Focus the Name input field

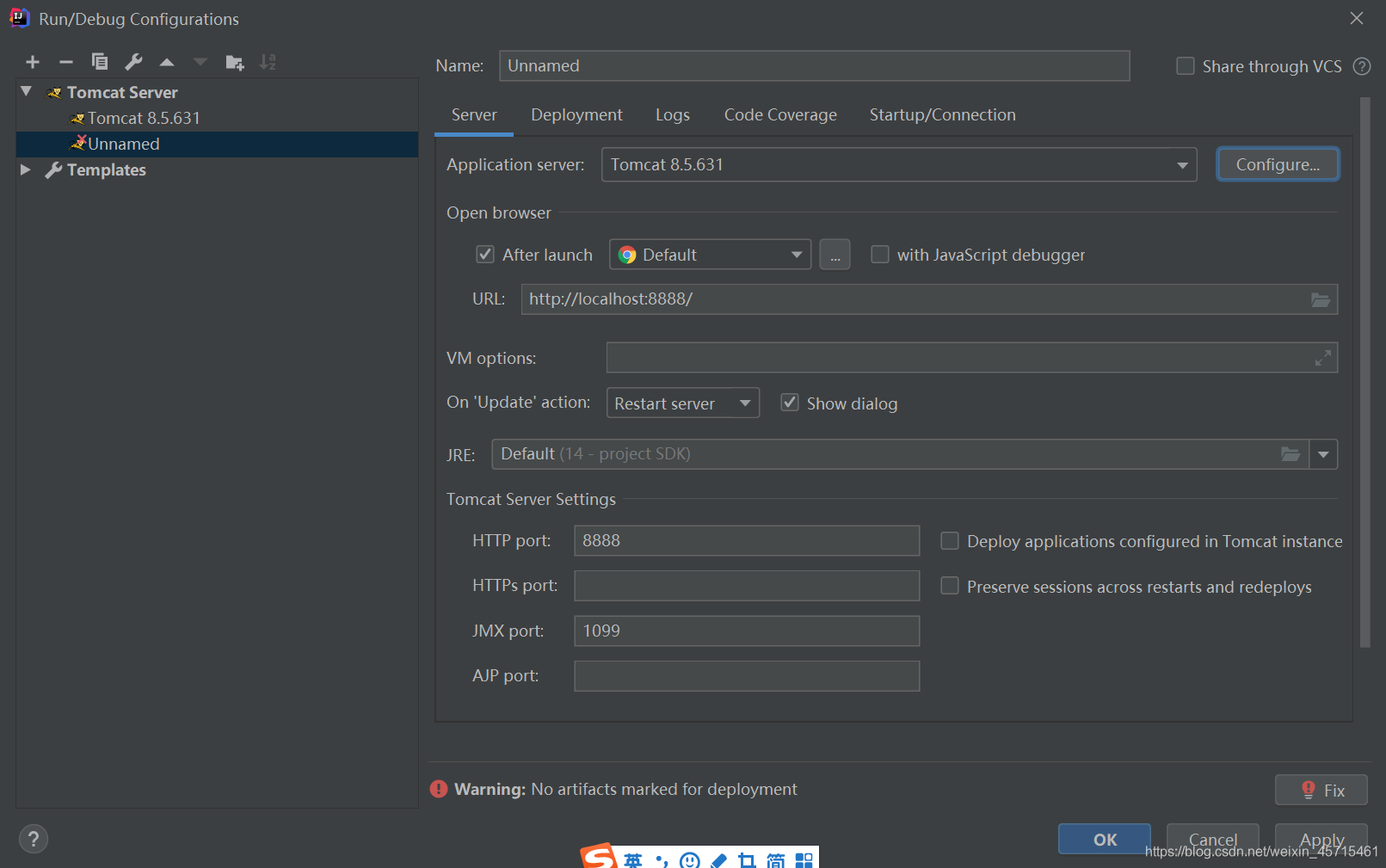814,65
